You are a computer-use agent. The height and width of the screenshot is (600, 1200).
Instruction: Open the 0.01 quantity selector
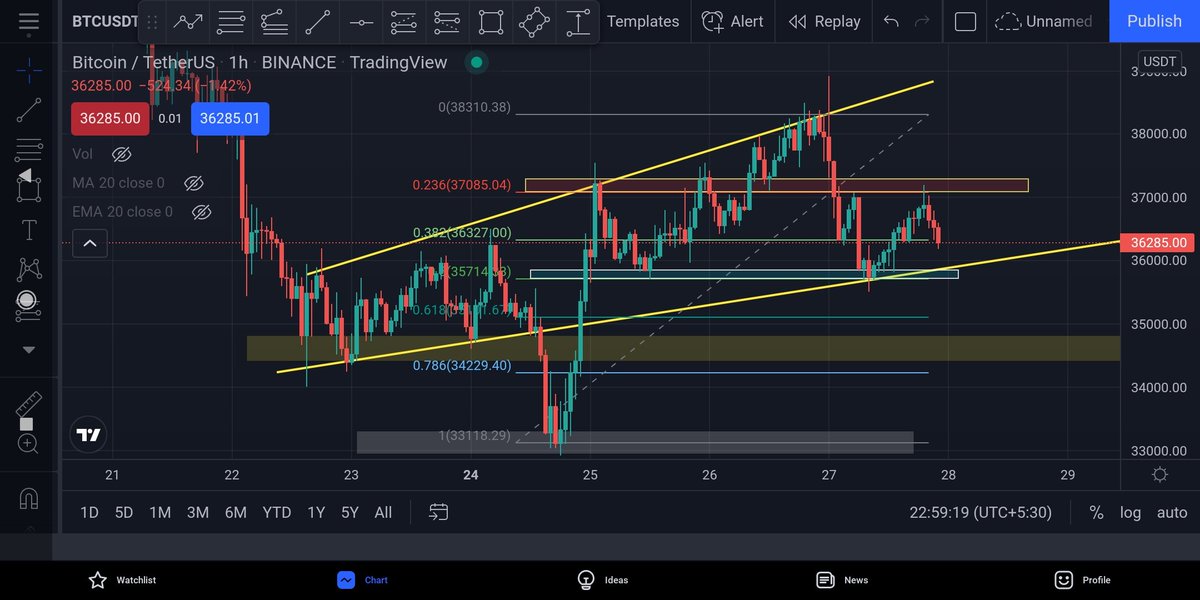[x=171, y=119]
